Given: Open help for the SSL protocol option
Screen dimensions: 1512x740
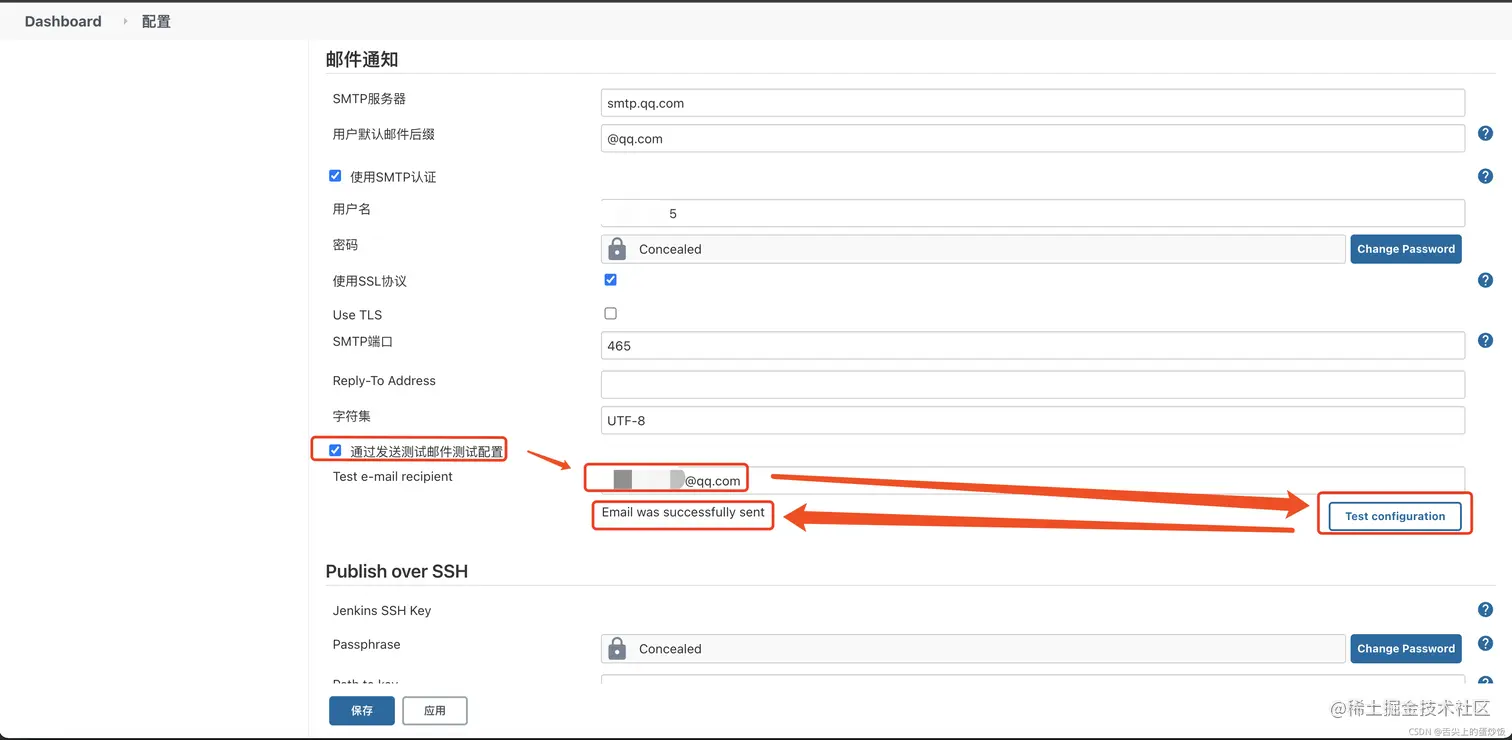Looking at the screenshot, I should (x=1485, y=280).
